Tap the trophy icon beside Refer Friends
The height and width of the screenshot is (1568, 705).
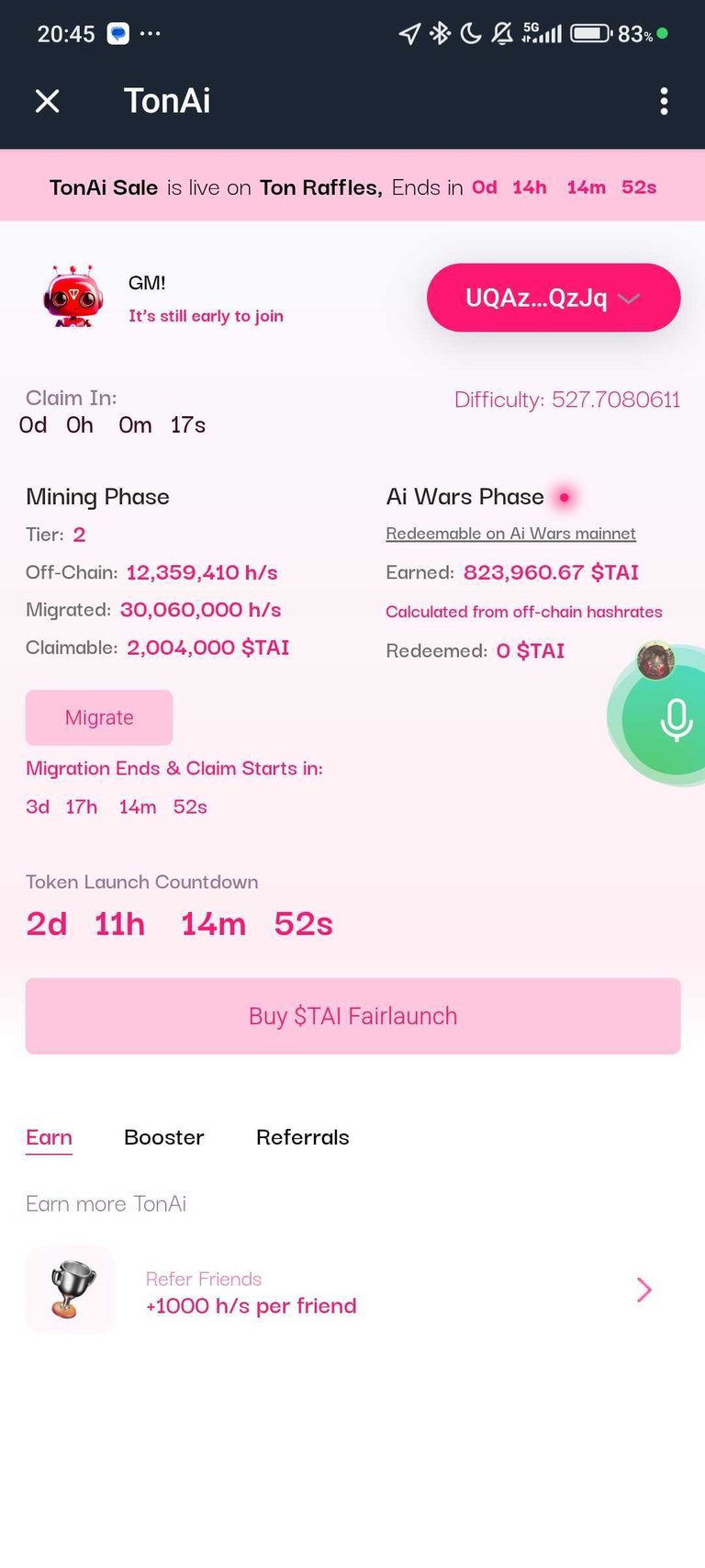[x=71, y=1289]
